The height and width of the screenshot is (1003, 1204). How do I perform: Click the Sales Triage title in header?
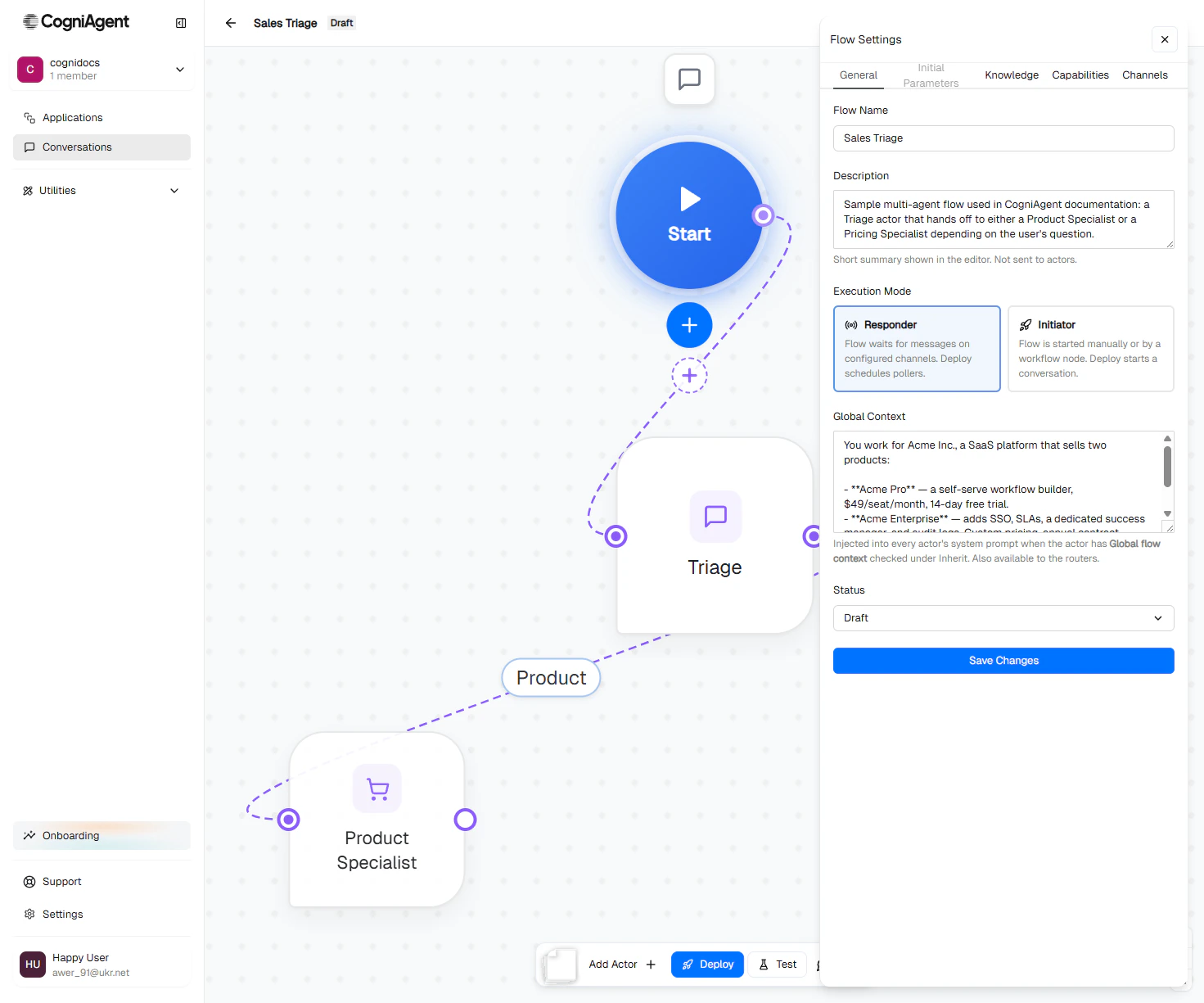tap(285, 23)
